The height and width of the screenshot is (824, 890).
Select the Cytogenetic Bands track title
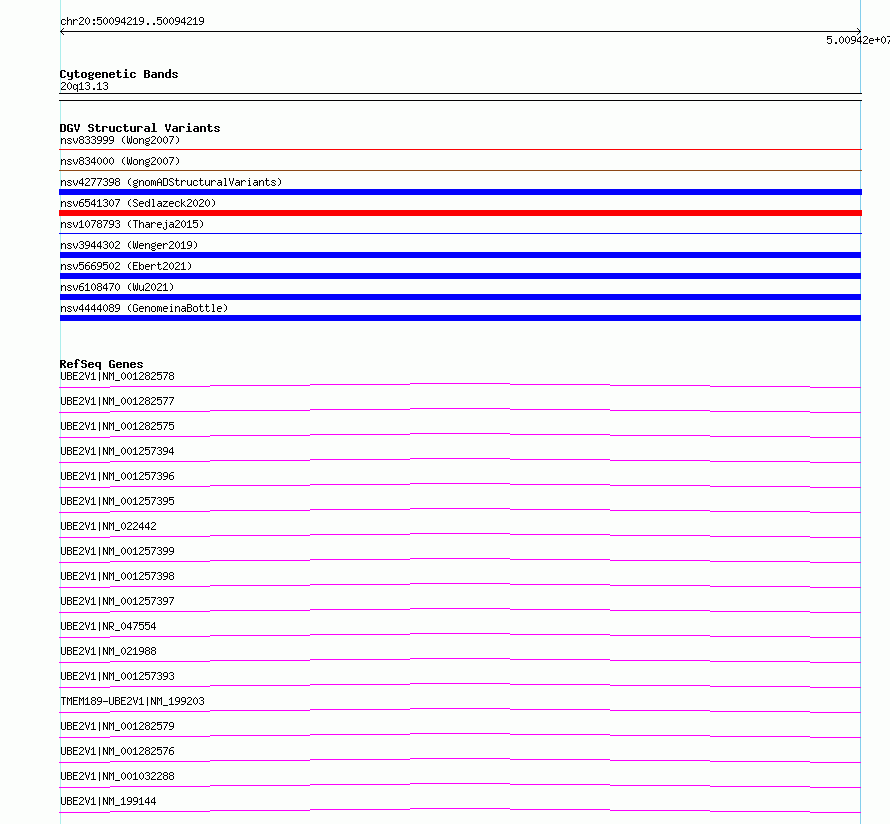tap(119, 74)
